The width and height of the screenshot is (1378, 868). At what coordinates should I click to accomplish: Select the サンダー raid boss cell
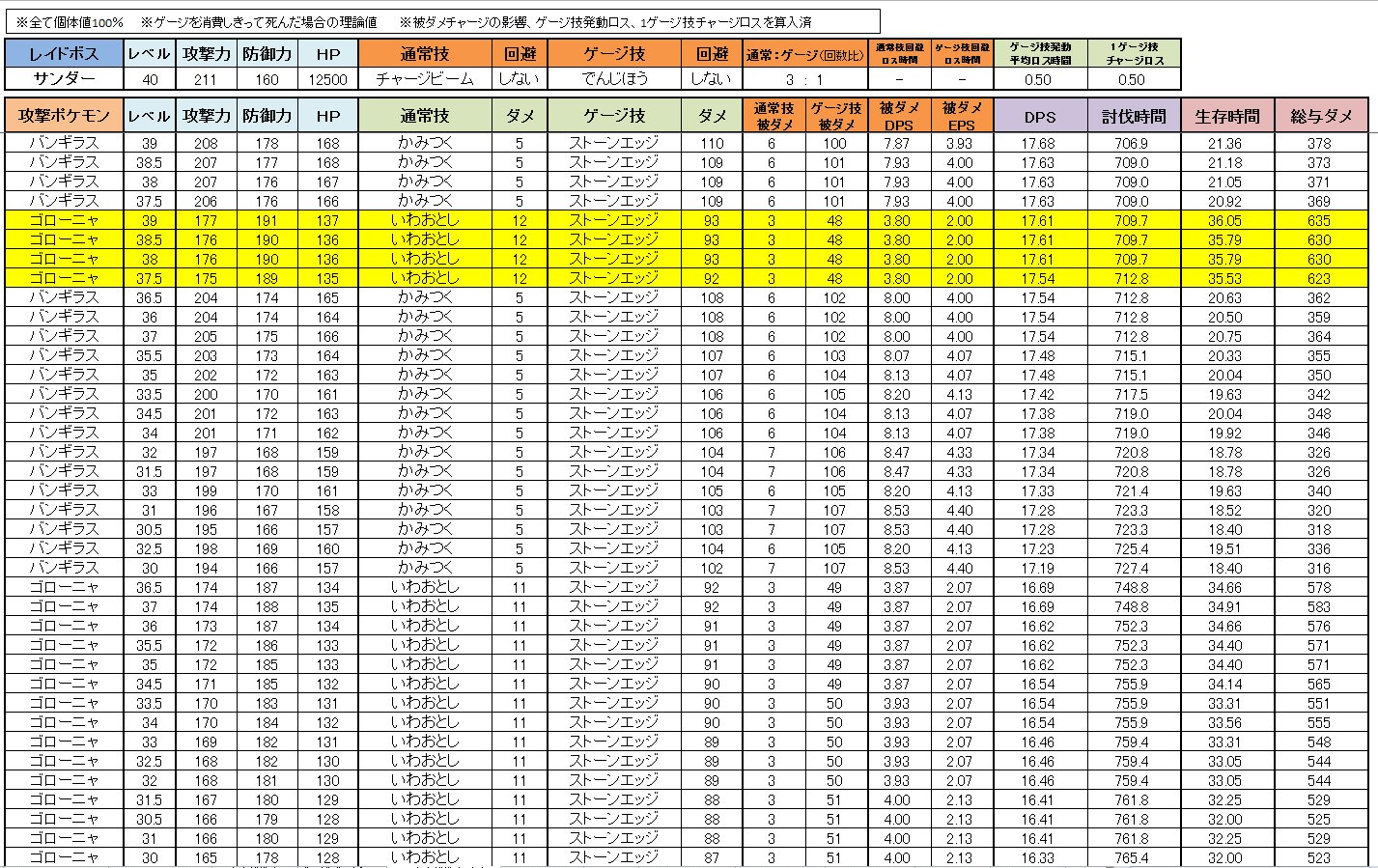pos(64,79)
